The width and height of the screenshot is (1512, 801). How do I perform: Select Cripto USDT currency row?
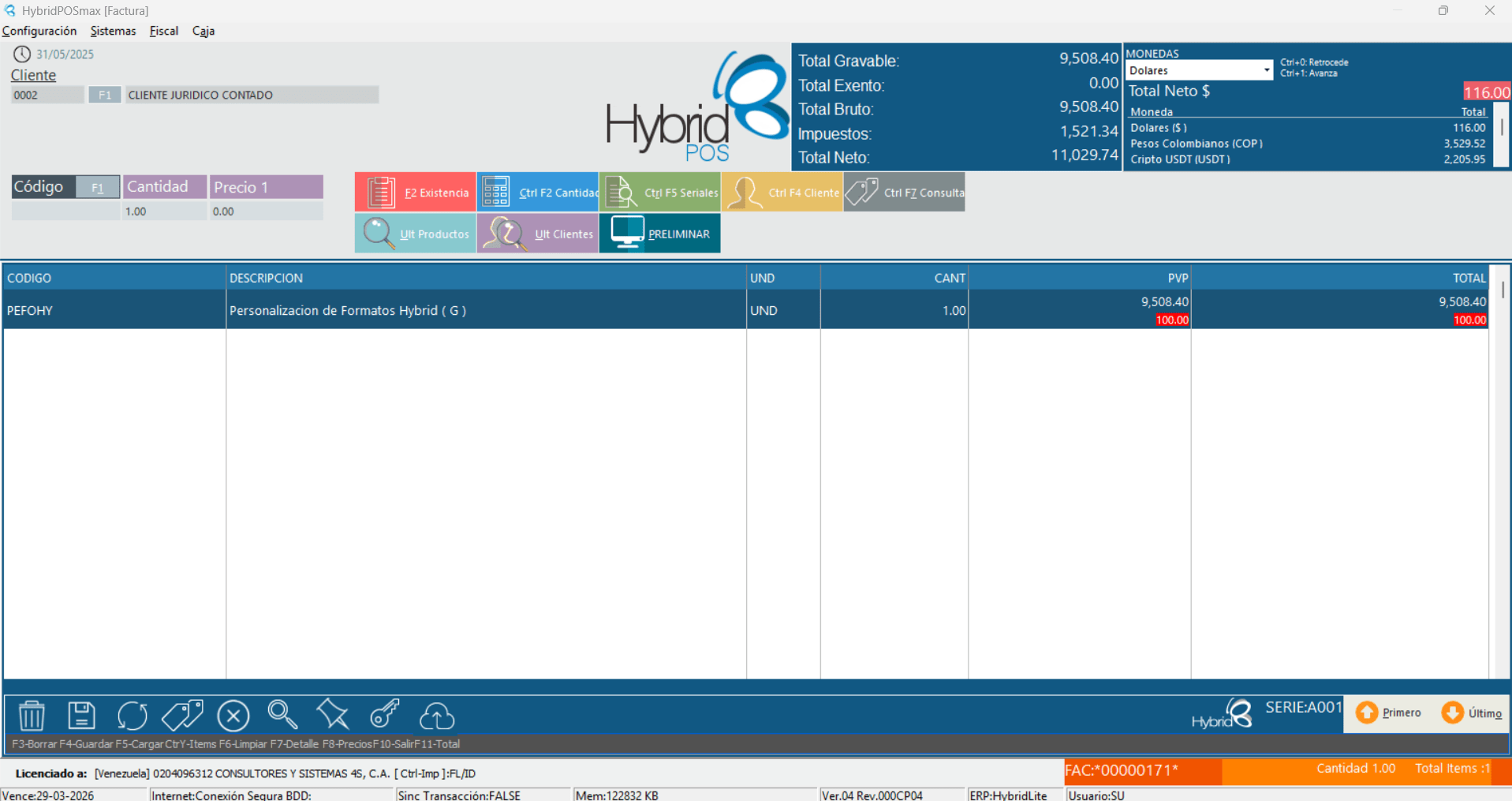click(x=1308, y=159)
